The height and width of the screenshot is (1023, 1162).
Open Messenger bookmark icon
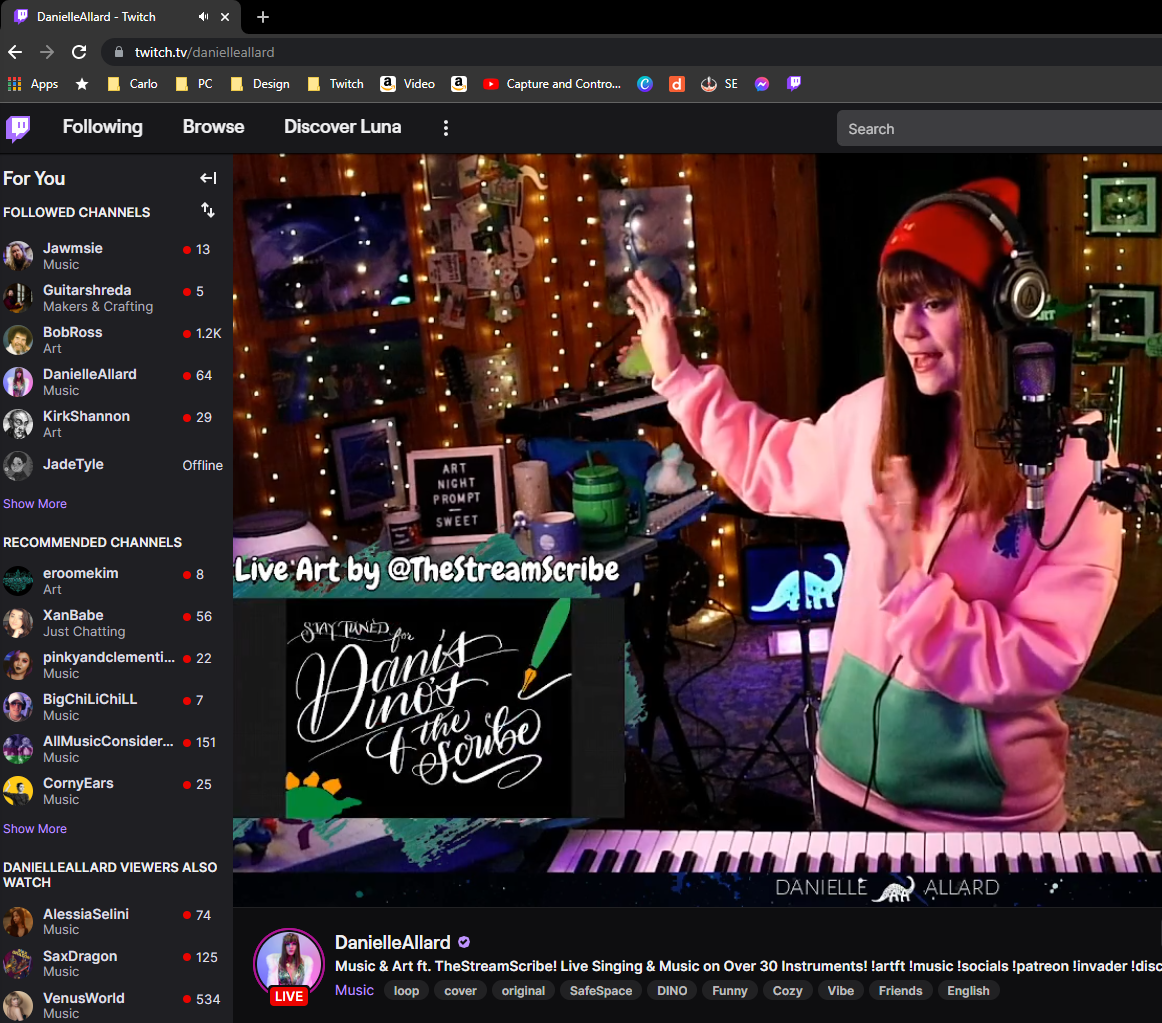coord(762,84)
